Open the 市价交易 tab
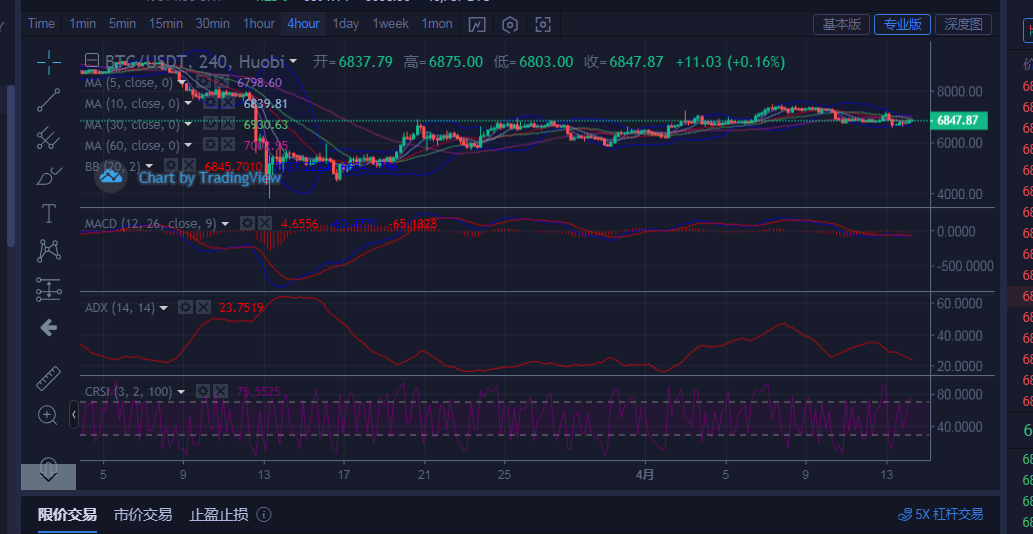Viewport: 1033px width, 534px height. 142,515
